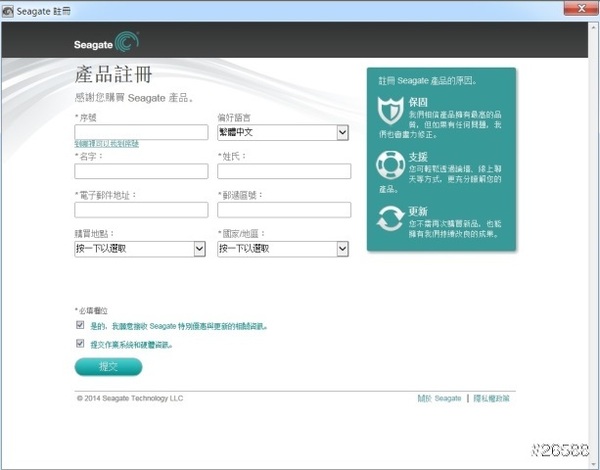
Task: Click the serial number input field (序號)
Action: (141, 132)
